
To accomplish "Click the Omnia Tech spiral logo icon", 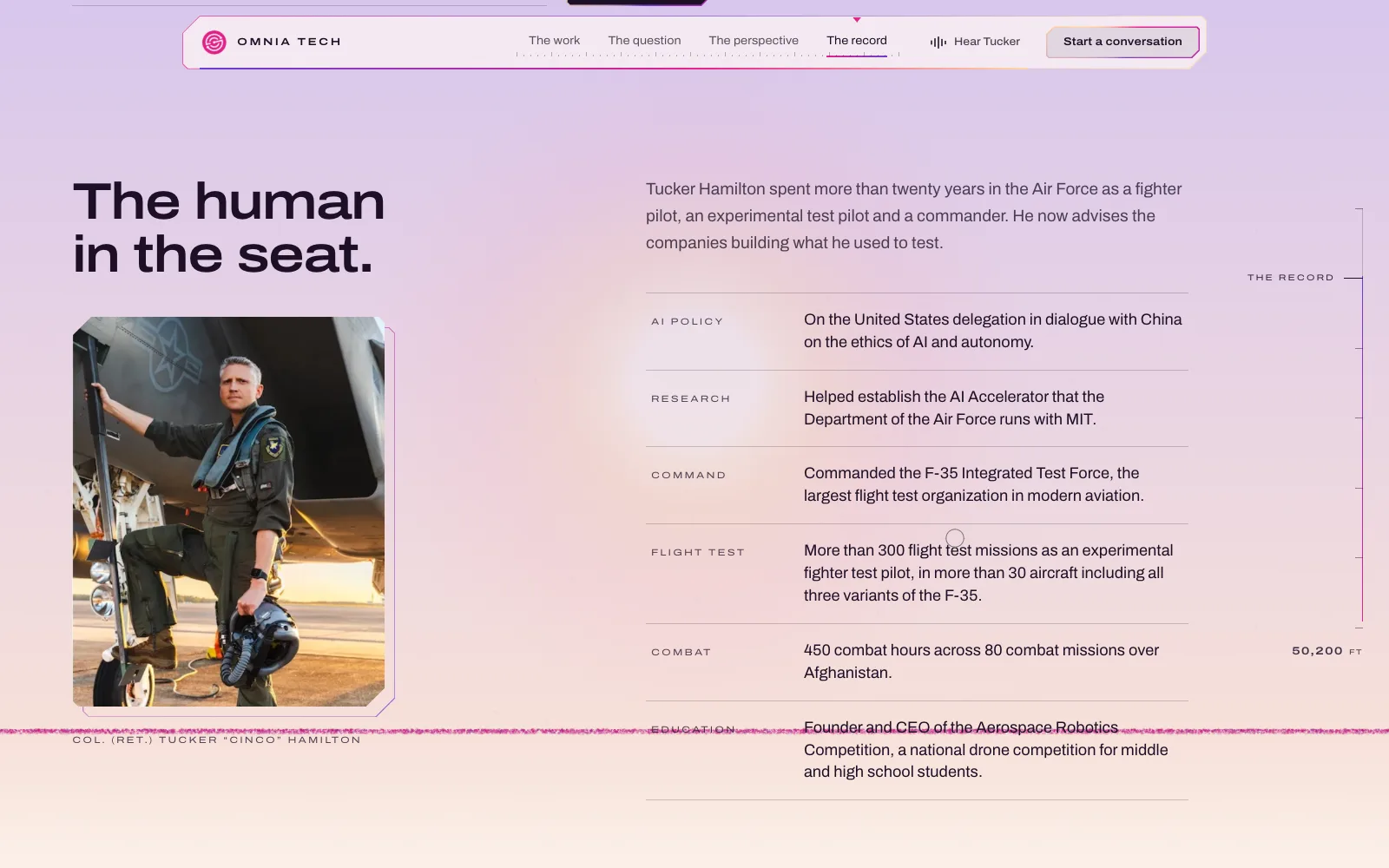I will click(x=214, y=42).
